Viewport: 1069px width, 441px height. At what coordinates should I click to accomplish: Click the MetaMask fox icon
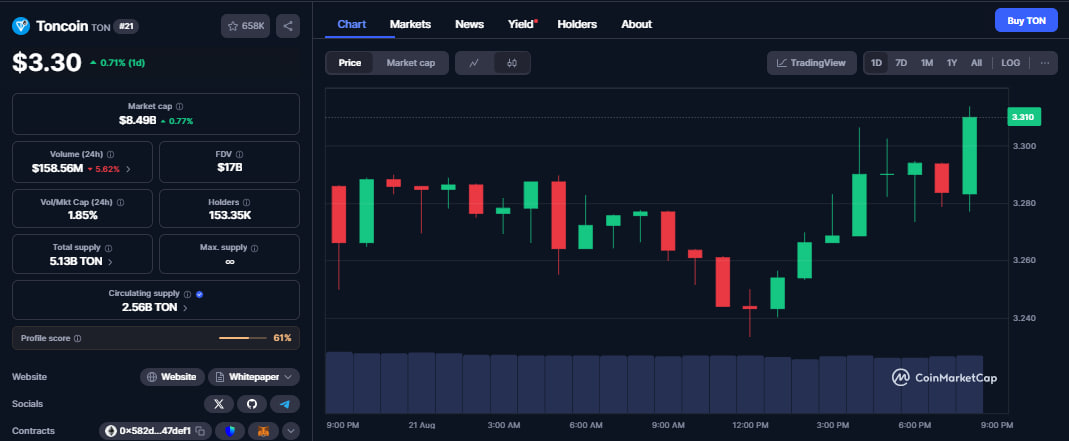tap(263, 431)
